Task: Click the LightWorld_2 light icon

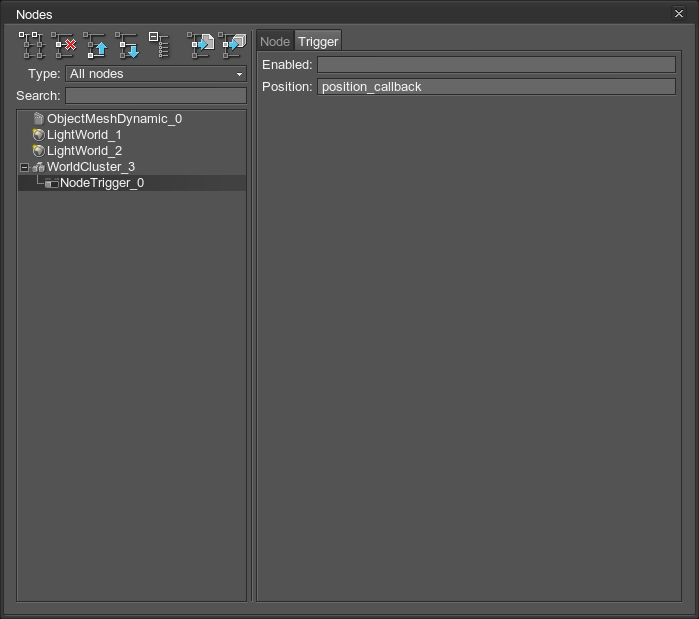Action: [38, 151]
